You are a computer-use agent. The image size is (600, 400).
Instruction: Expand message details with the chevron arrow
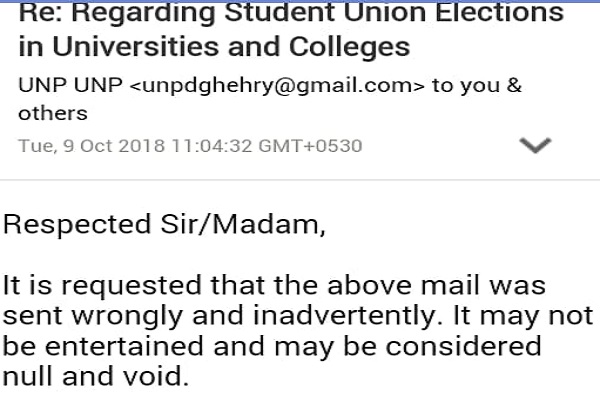pos(535,145)
